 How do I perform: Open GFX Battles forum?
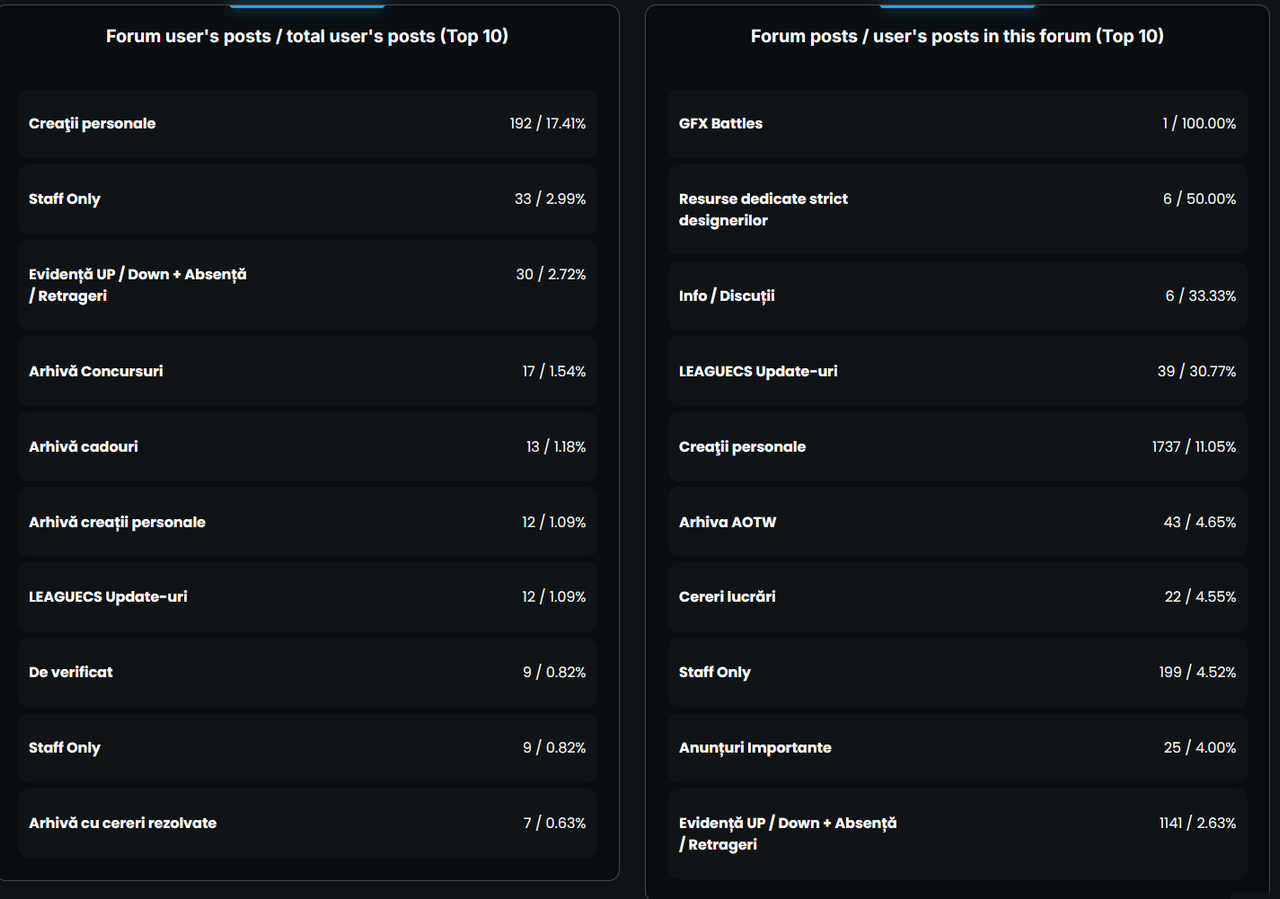[x=721, y=124]
